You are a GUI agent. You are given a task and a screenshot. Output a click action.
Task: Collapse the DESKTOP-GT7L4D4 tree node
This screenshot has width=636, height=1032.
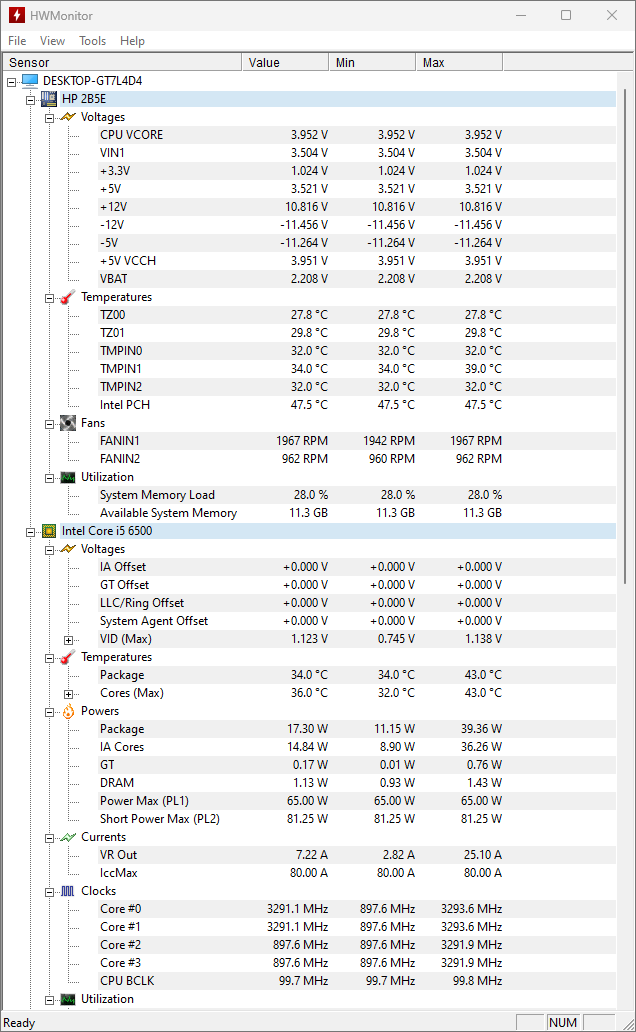9,81
